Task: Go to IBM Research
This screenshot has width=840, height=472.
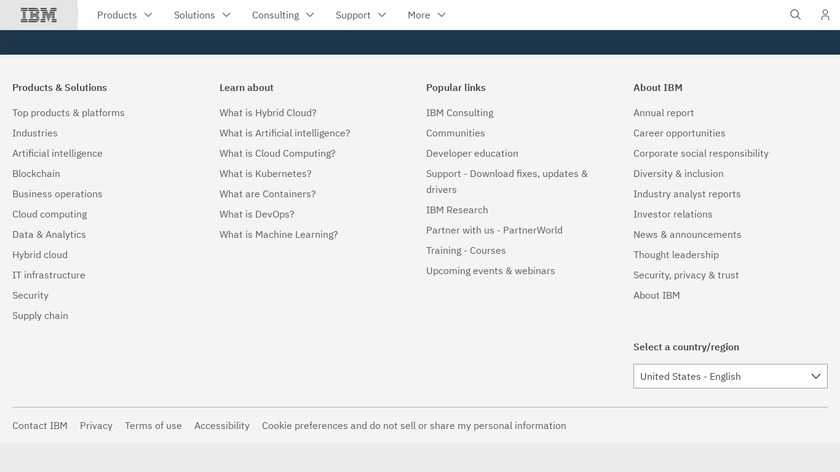Action: [x=457, y=210]
